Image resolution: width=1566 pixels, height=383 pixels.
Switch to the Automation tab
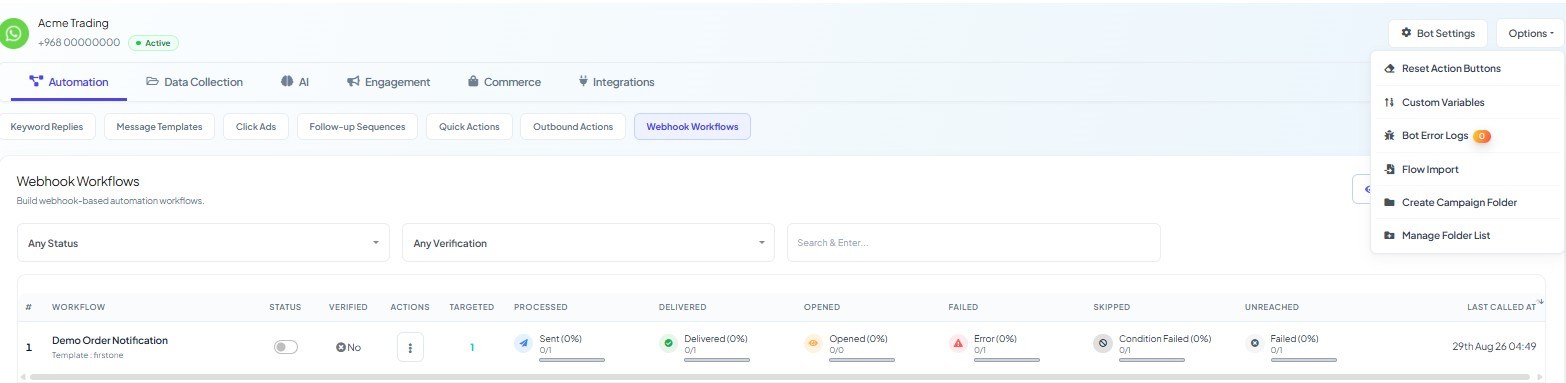point(69,82)
